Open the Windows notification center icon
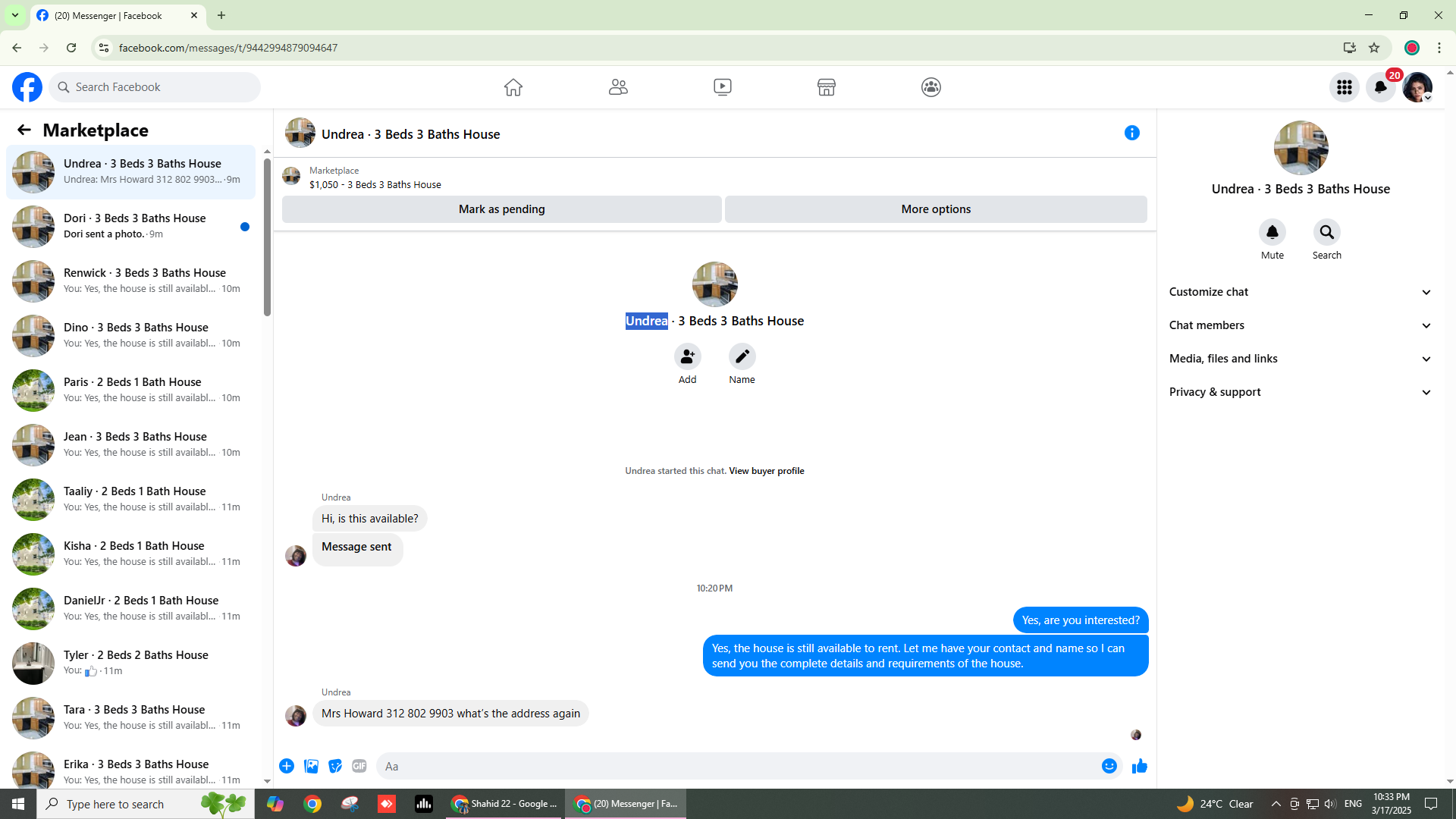This screenshot has width=1456, height=819. [x=1432, y=804]
